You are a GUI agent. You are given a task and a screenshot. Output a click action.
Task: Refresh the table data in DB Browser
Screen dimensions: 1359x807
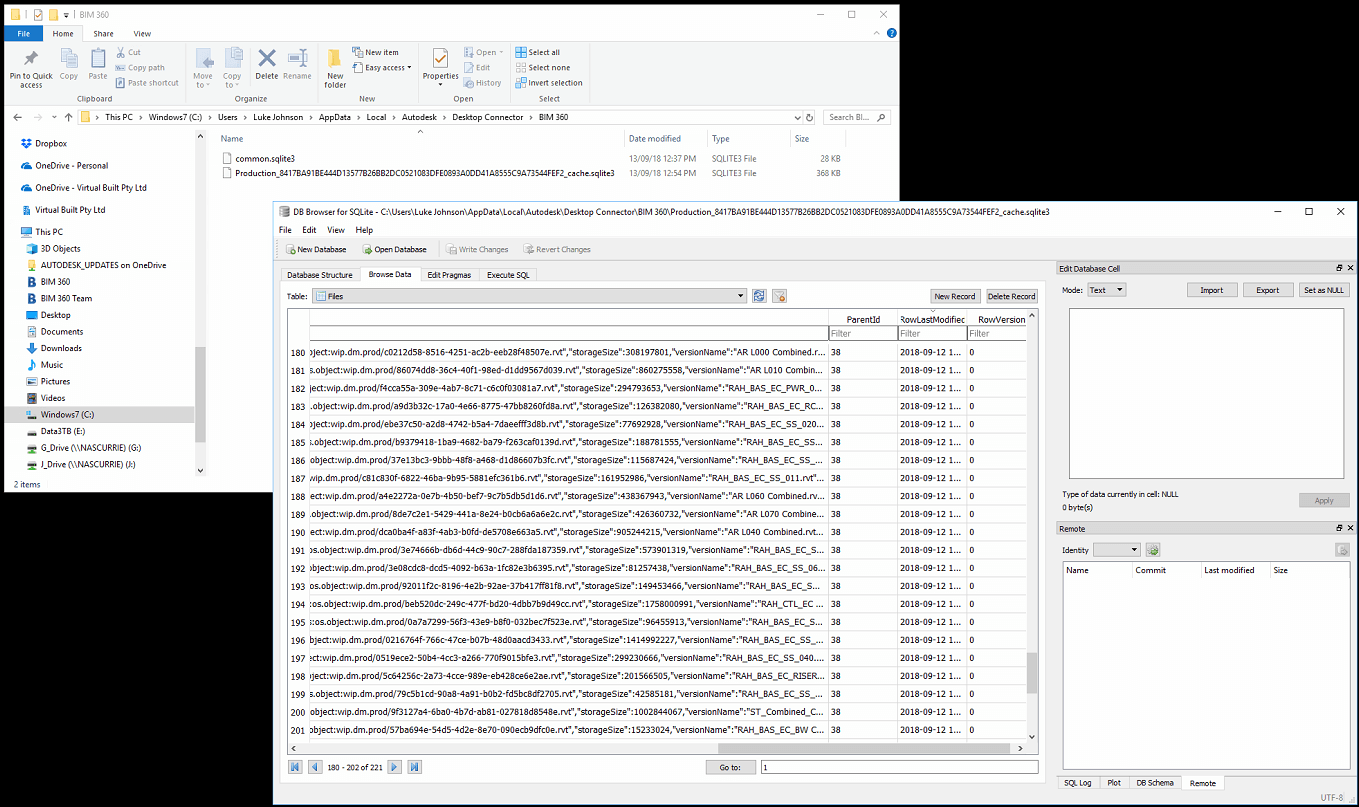[759, 296]
